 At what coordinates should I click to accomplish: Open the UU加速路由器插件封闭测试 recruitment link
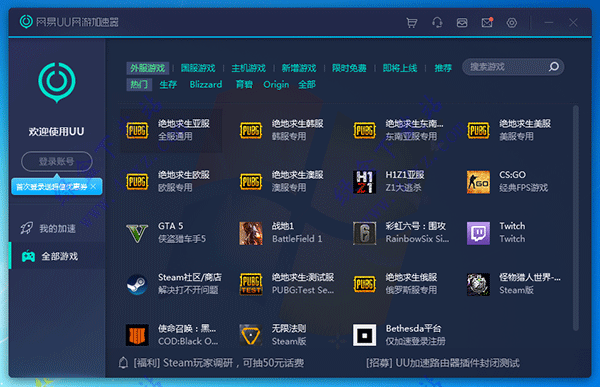pos(443,363)
